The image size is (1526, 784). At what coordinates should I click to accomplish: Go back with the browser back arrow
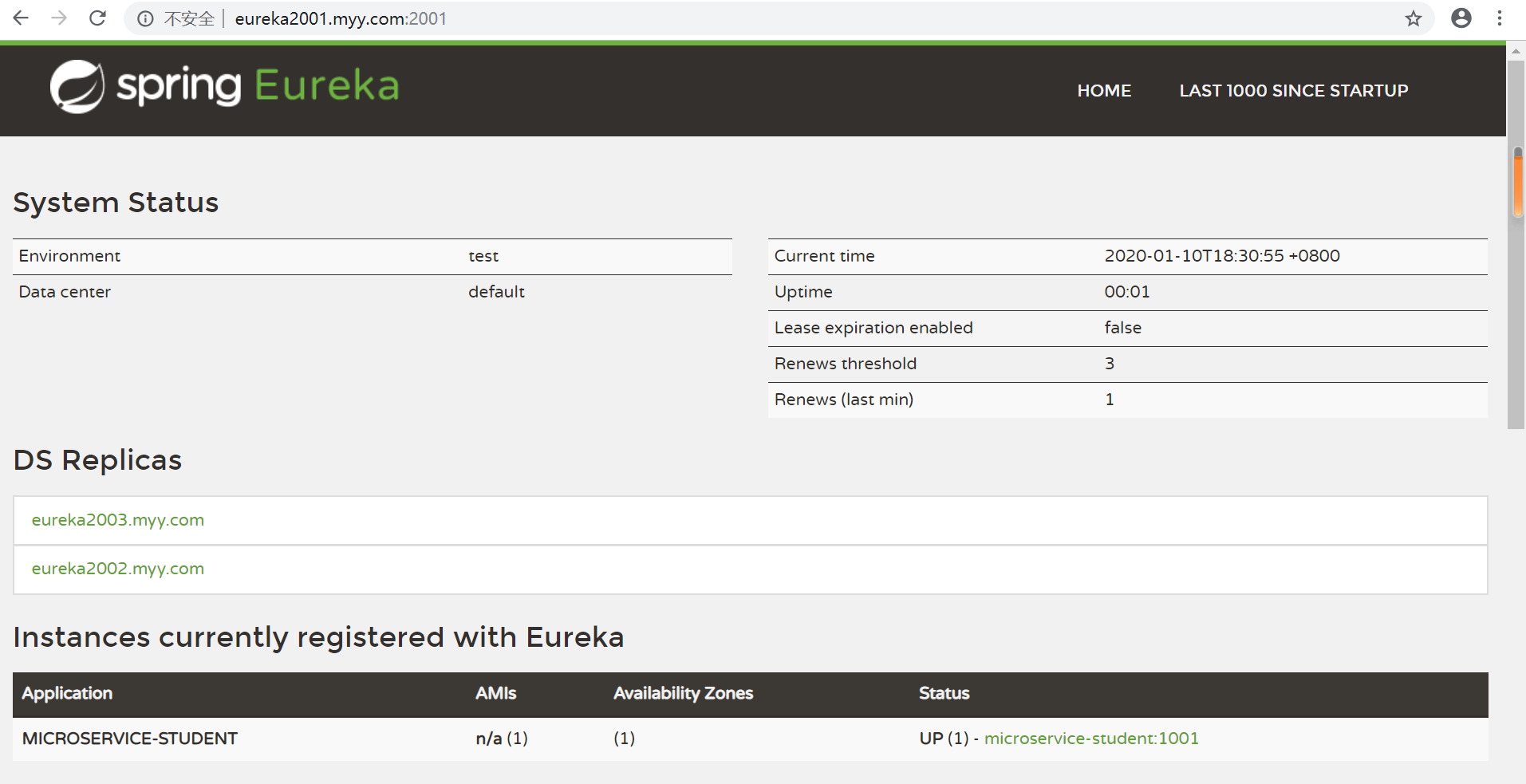point(22,18)
